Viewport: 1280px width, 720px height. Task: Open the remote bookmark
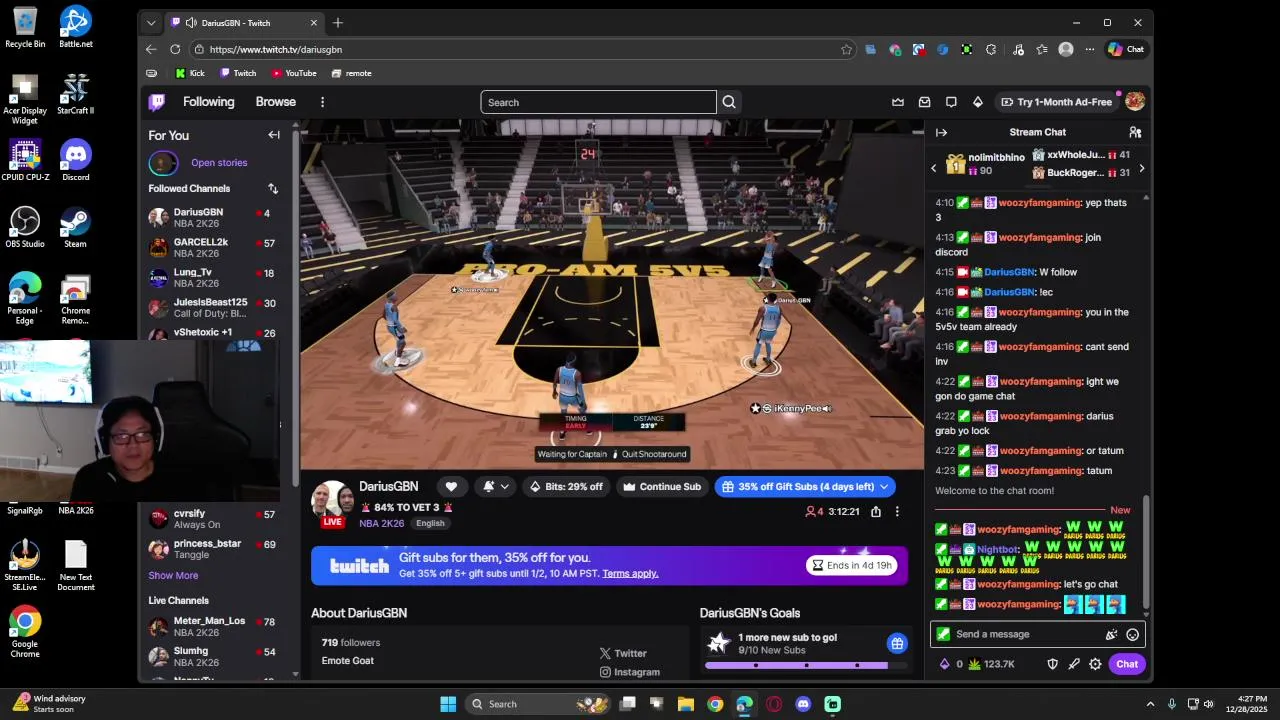pos(351,73)
